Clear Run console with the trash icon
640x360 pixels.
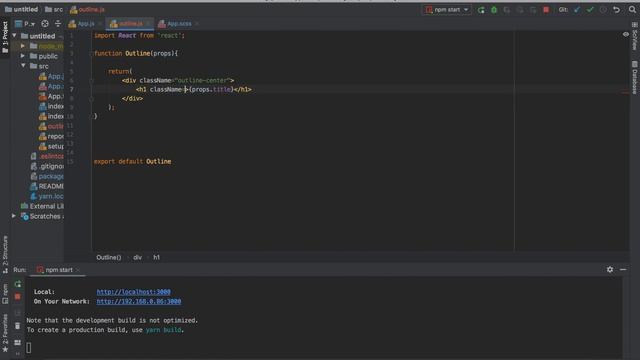click(18, 326)
